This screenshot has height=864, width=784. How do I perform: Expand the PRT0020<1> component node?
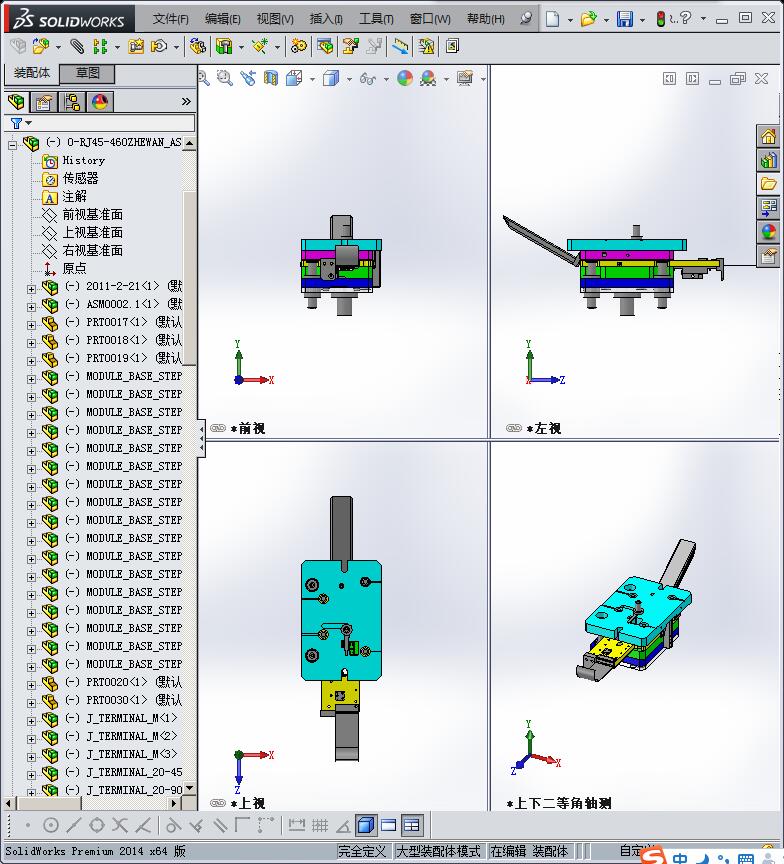click(x=31, y=685)
